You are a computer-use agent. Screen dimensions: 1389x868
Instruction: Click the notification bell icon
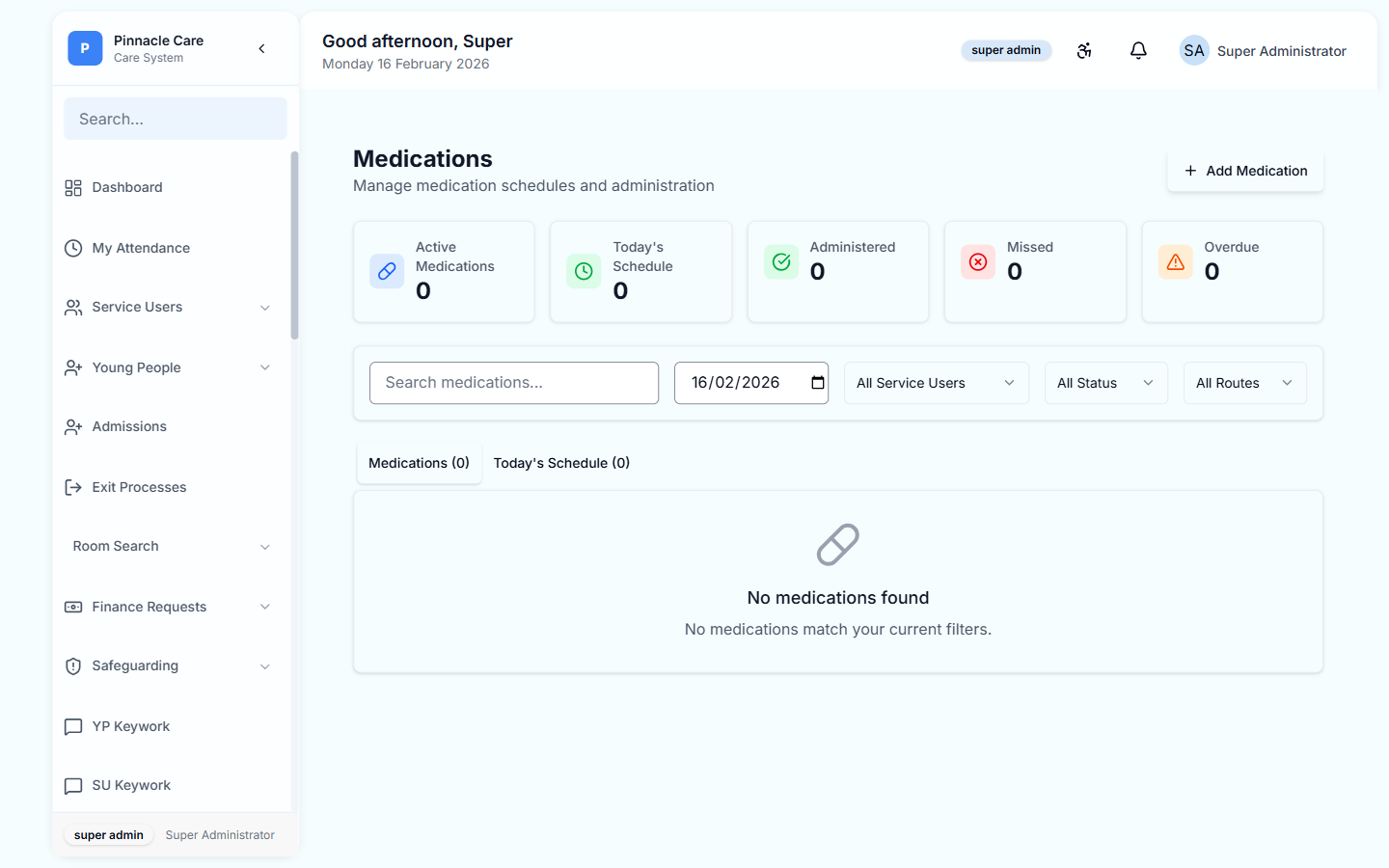click(x=1138, y=50)
